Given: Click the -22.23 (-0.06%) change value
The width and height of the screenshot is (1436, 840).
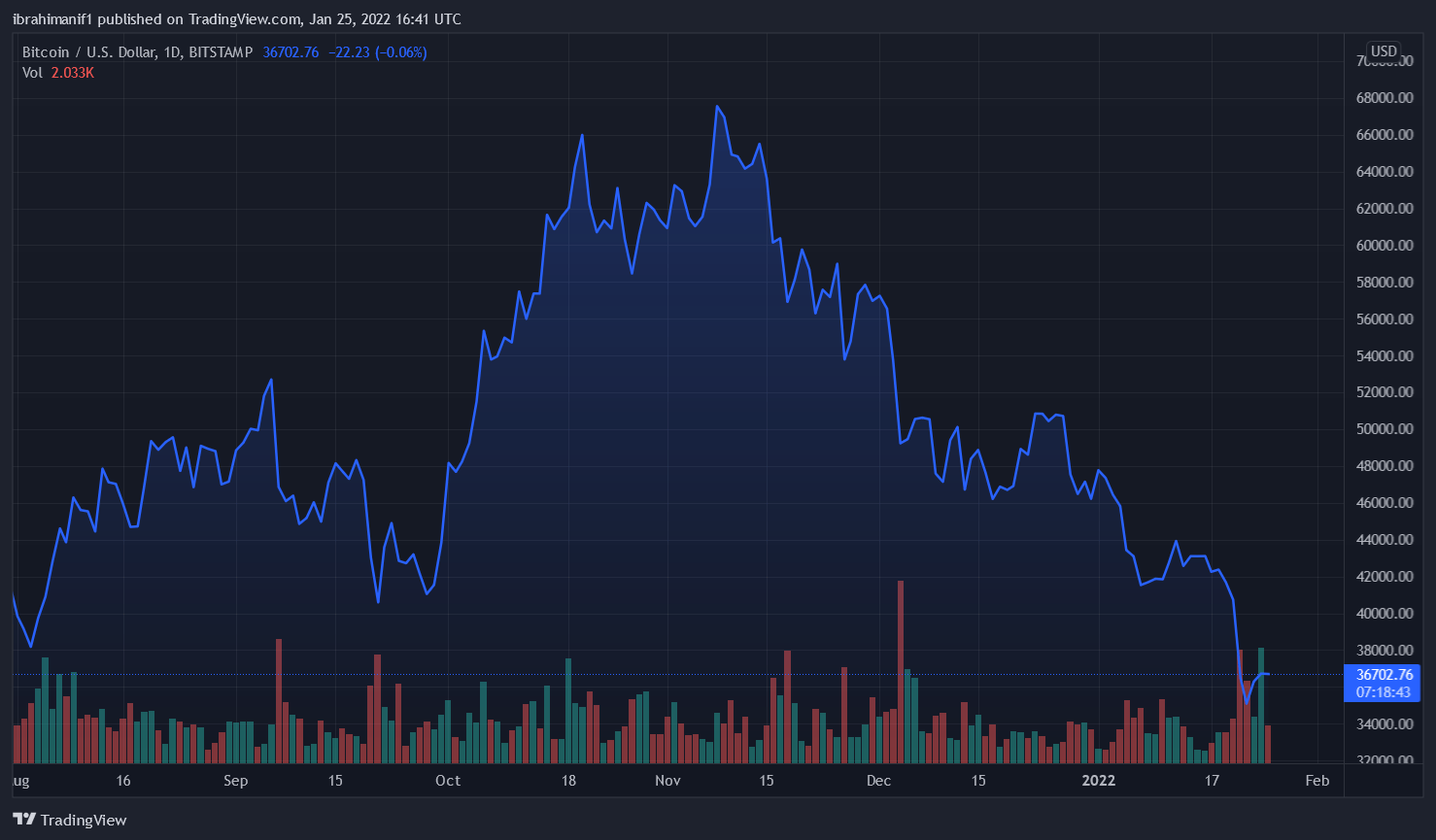Looking at the screenshot, I should tap(377, 52).
